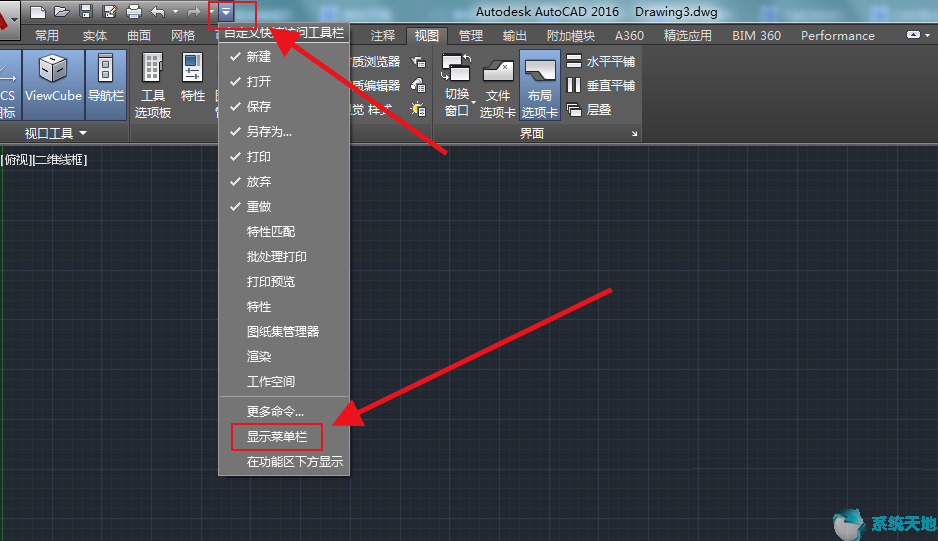Screen dimensions: 938x541
Task: Uncheck 新建 in the customize menu
Action: click(284, 56)
